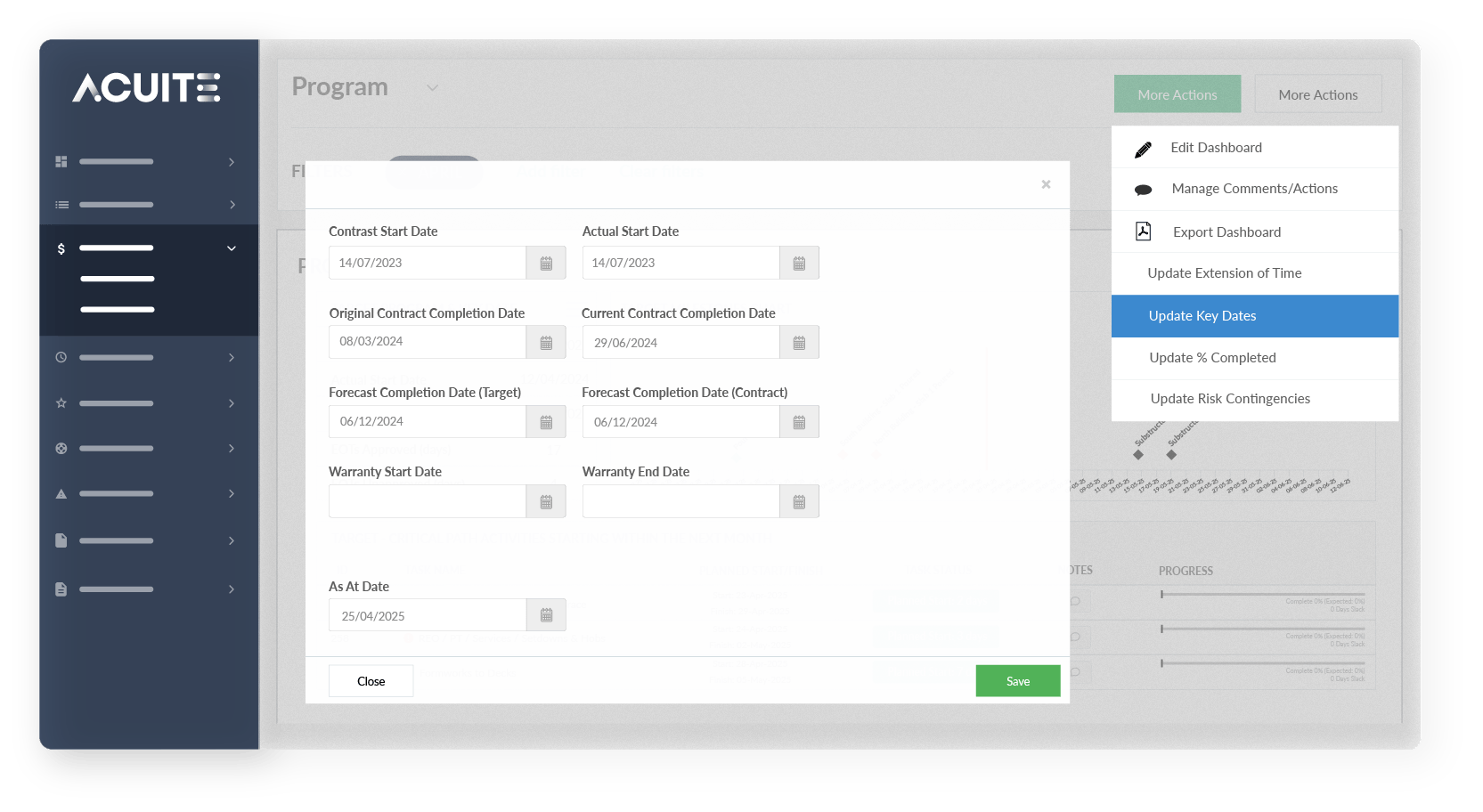1483x812 pixels.
Task: Click the text document icon in sidebar
Action: tap(61, 589)
